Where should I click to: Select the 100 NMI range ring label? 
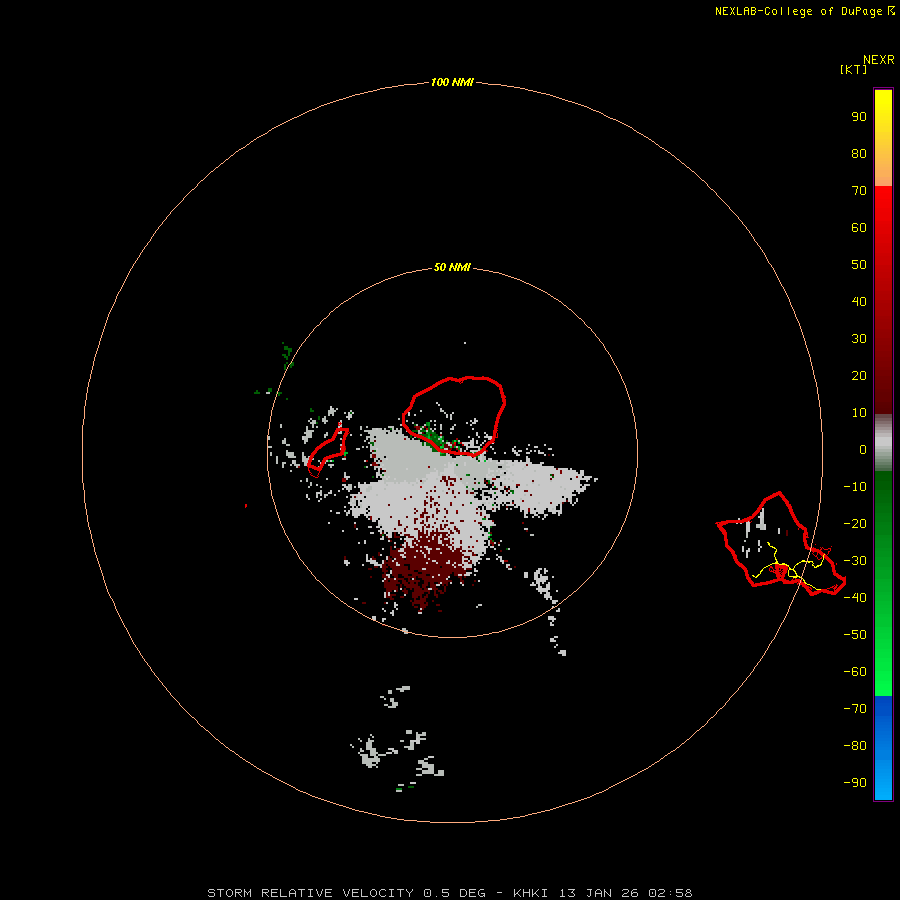452,82
